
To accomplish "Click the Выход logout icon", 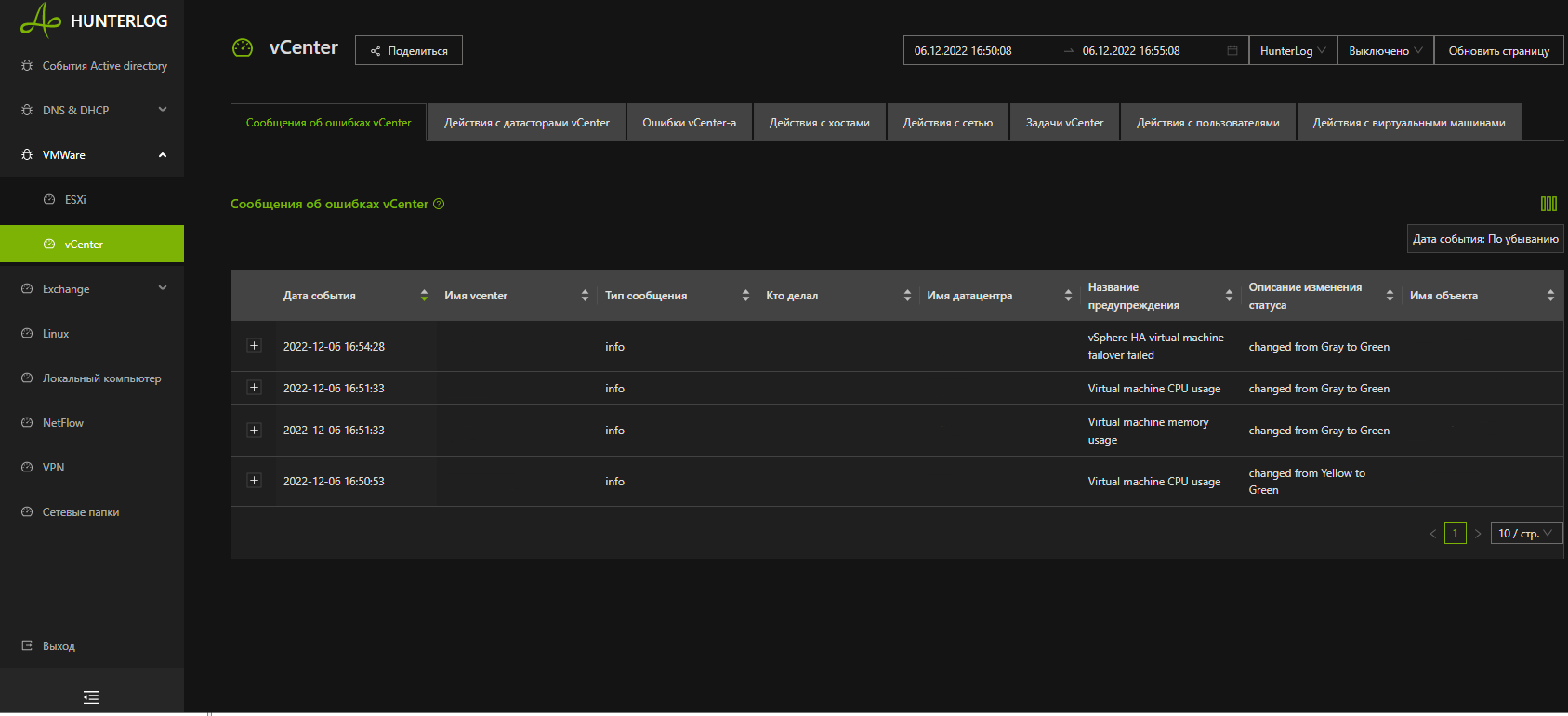I will click(27, 645).
